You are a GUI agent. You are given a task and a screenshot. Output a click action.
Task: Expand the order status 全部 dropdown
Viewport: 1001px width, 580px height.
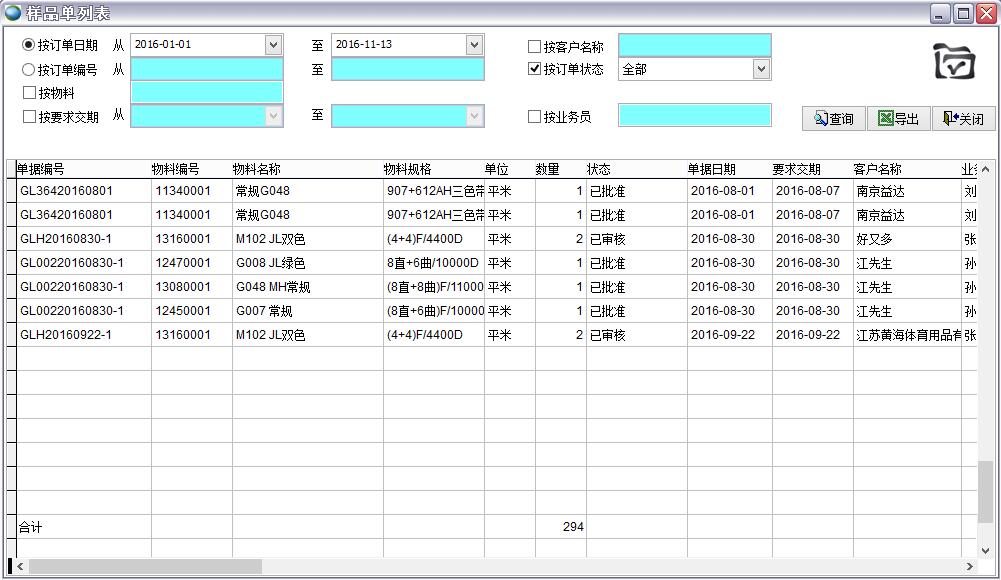tap(761, 69)
